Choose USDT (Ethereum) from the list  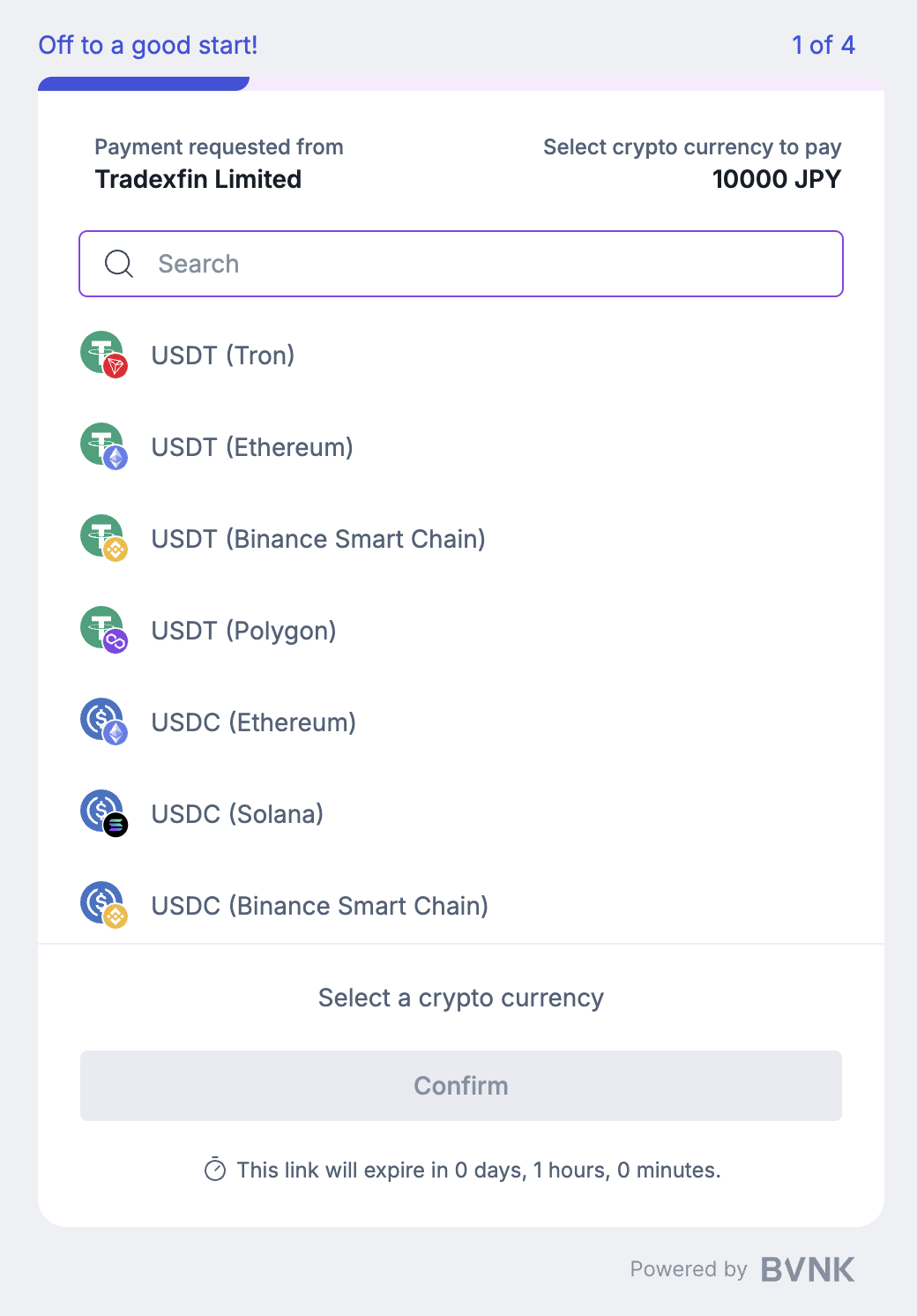click(x=252, y=447)
